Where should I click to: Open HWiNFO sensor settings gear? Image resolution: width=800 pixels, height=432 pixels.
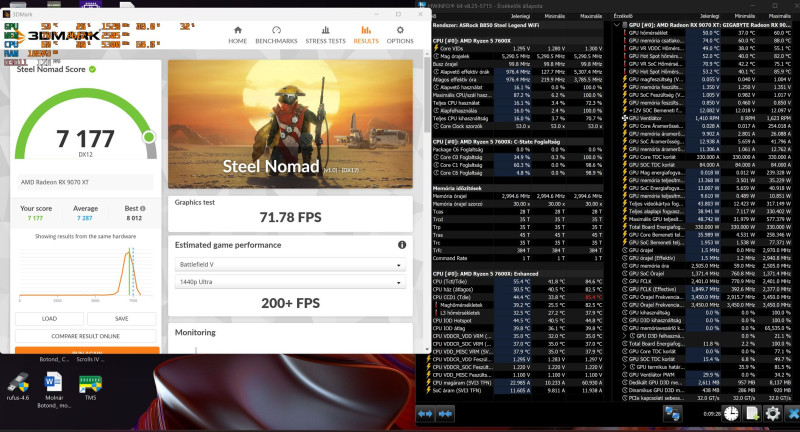pos(772,413)
